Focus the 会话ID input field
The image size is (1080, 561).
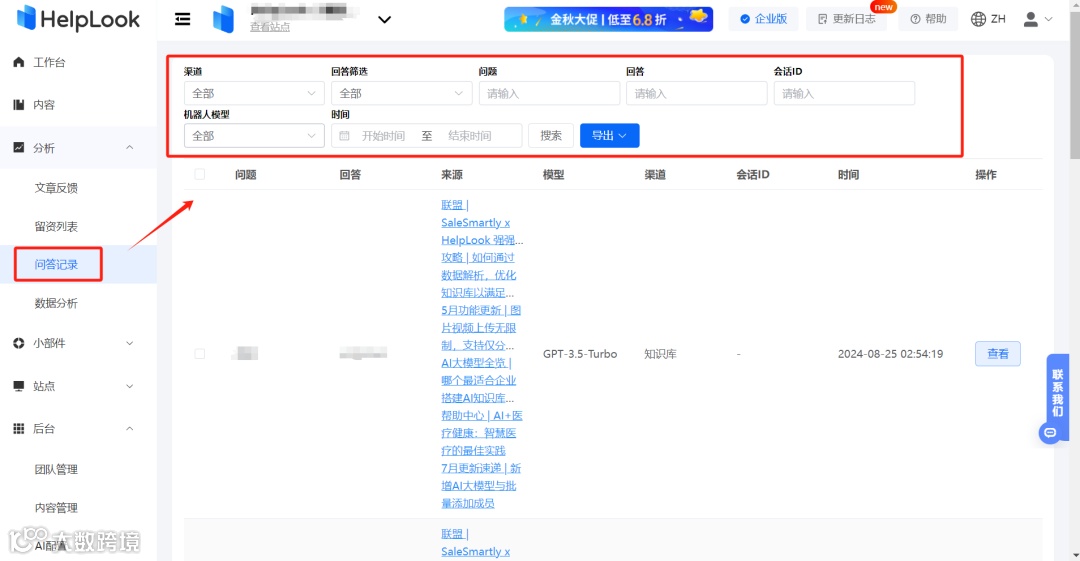(x=844, y=93)
